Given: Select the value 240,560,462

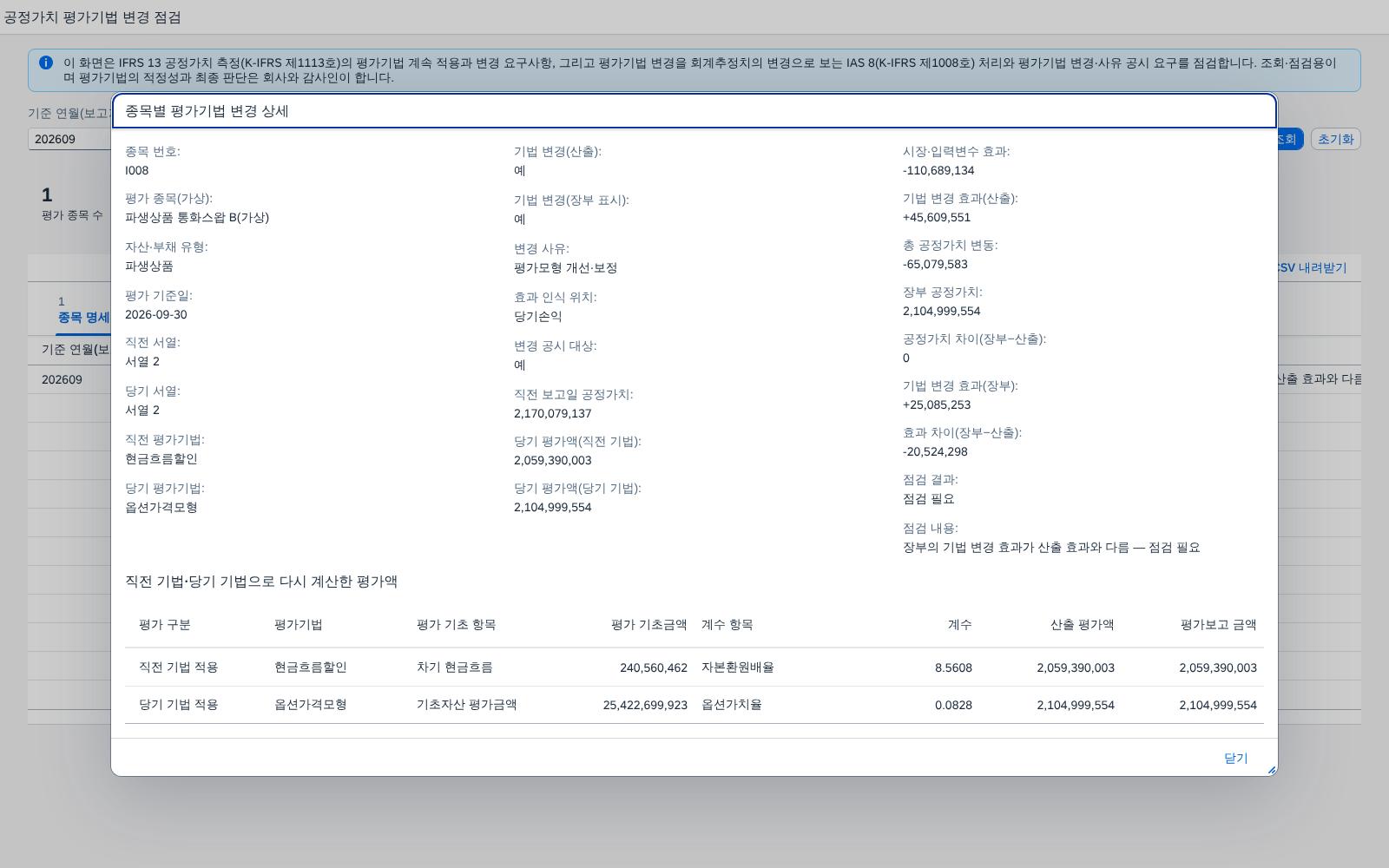Looking at the screenshot, I should [x=654, y=667].
